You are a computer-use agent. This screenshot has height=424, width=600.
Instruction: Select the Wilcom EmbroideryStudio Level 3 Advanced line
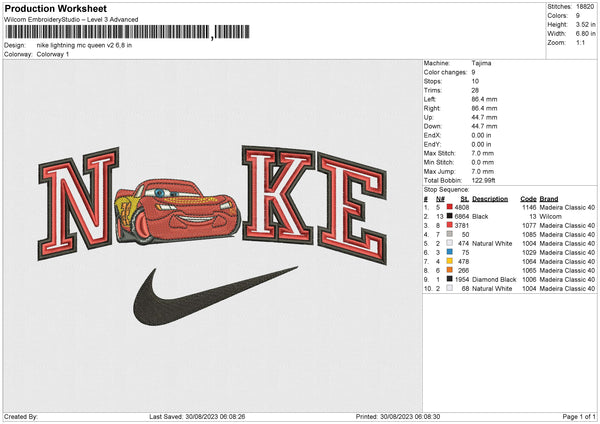pyautogui.click(x=71, y=20)
